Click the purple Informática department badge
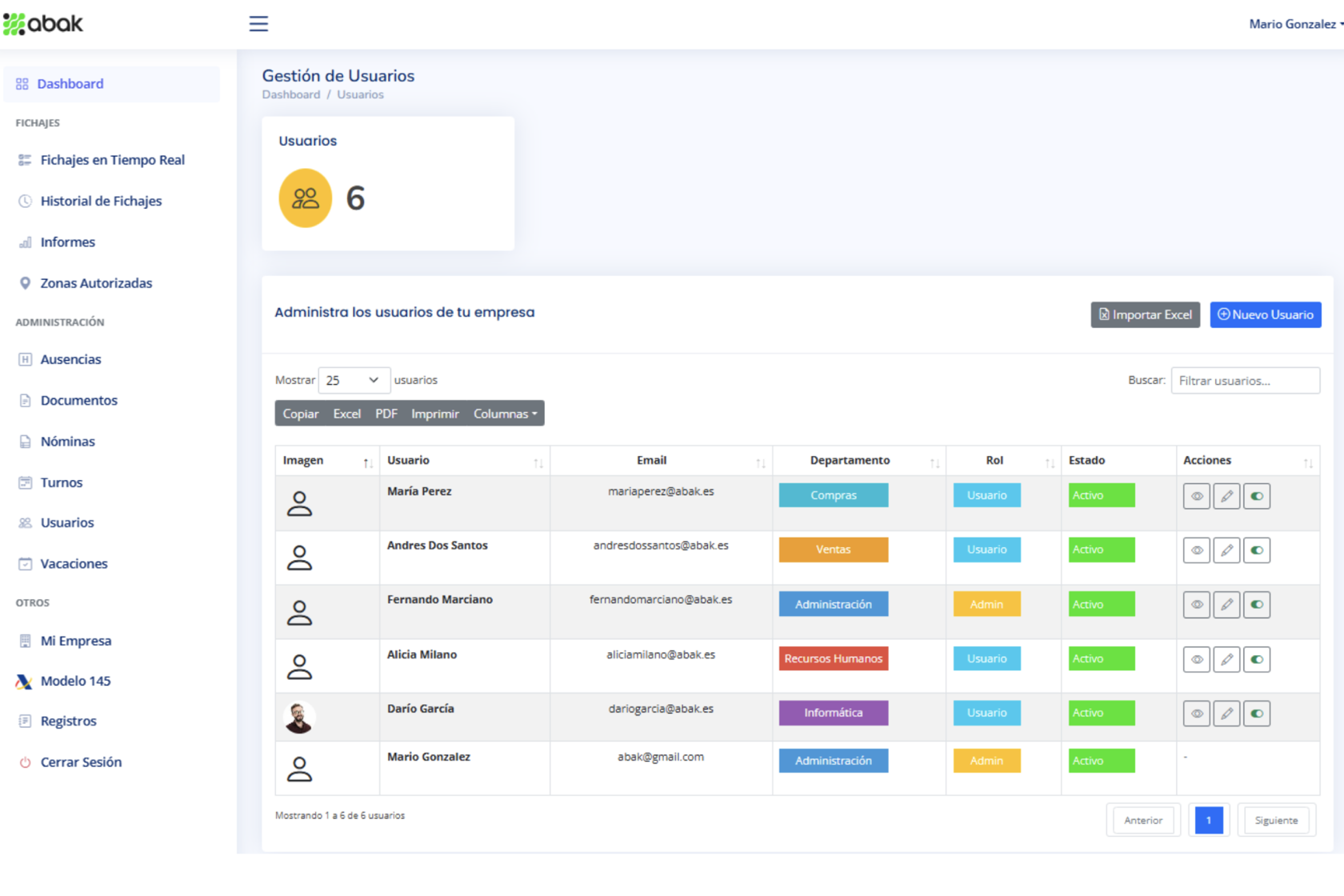 pyautogui.click(x=833, y=713)
